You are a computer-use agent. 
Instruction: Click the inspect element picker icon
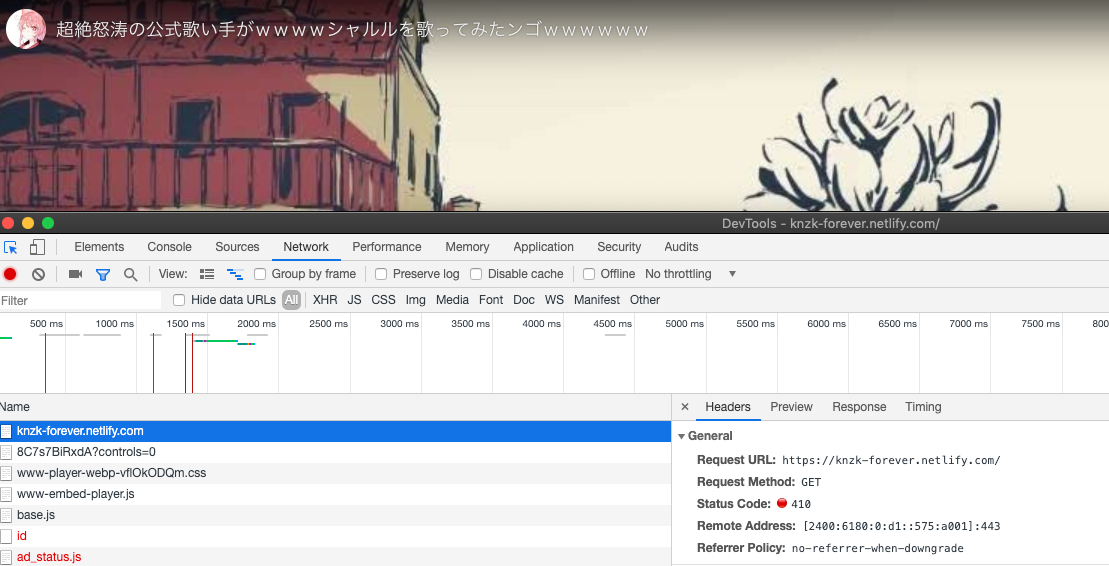tap(11, 247)
